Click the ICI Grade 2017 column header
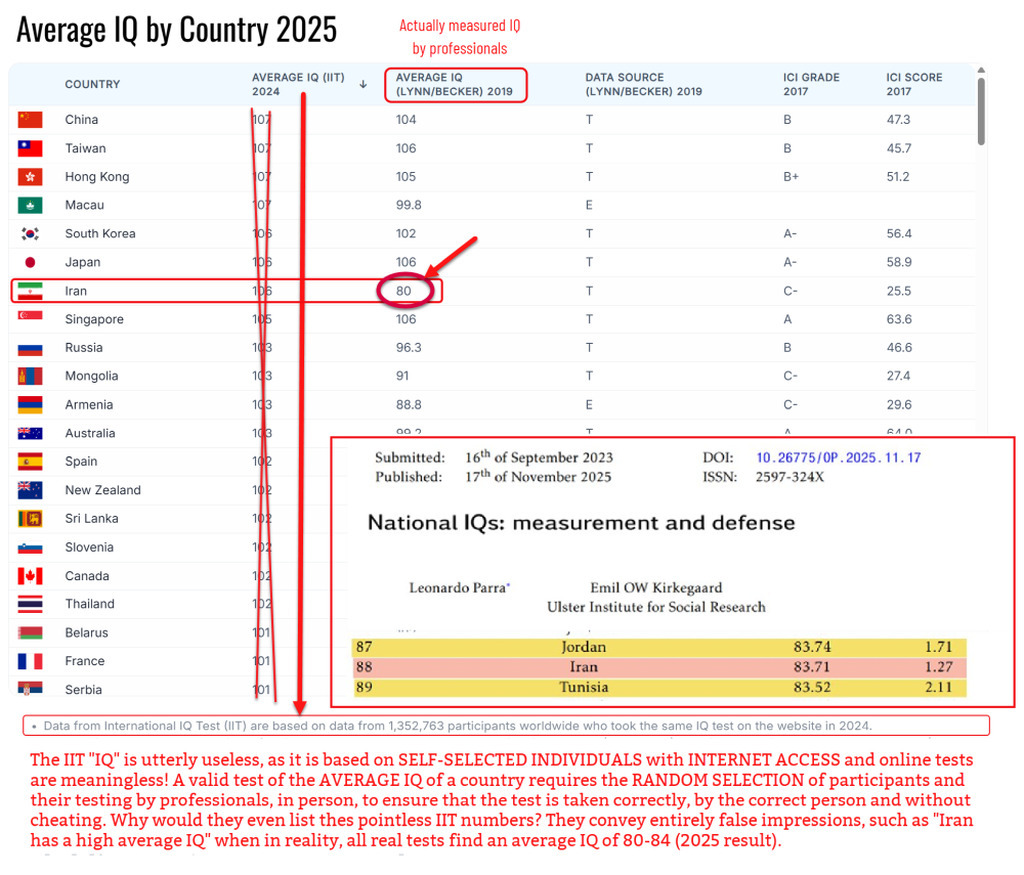The width and height of the screenshot is (1024, 875). [811, 84]
